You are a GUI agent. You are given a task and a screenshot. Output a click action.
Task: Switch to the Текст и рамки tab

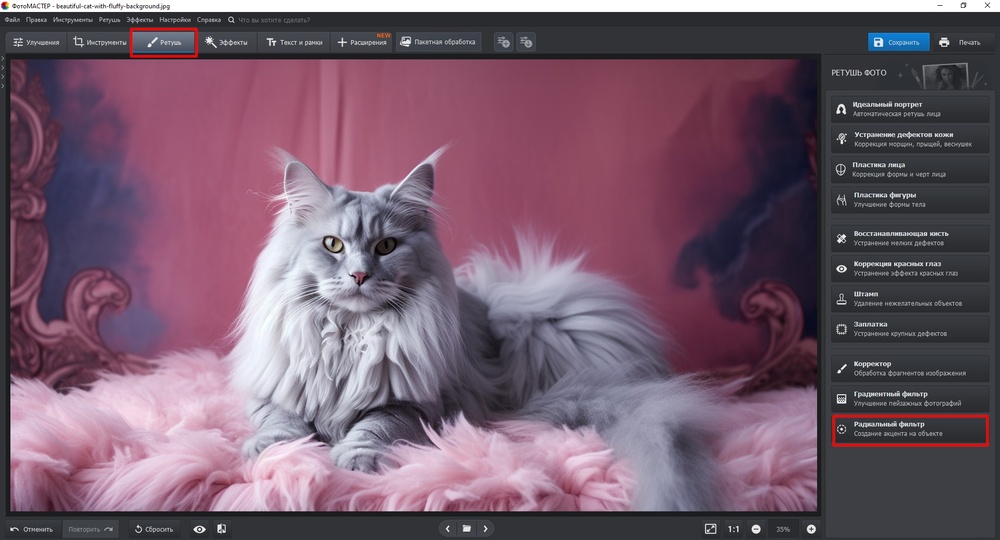click(x=293, y=42)
